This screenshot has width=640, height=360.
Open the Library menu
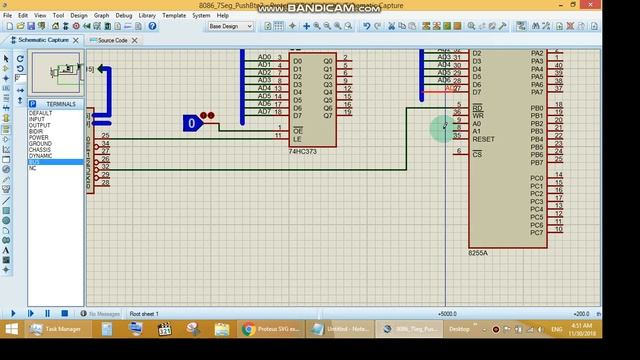click(147, 15)
